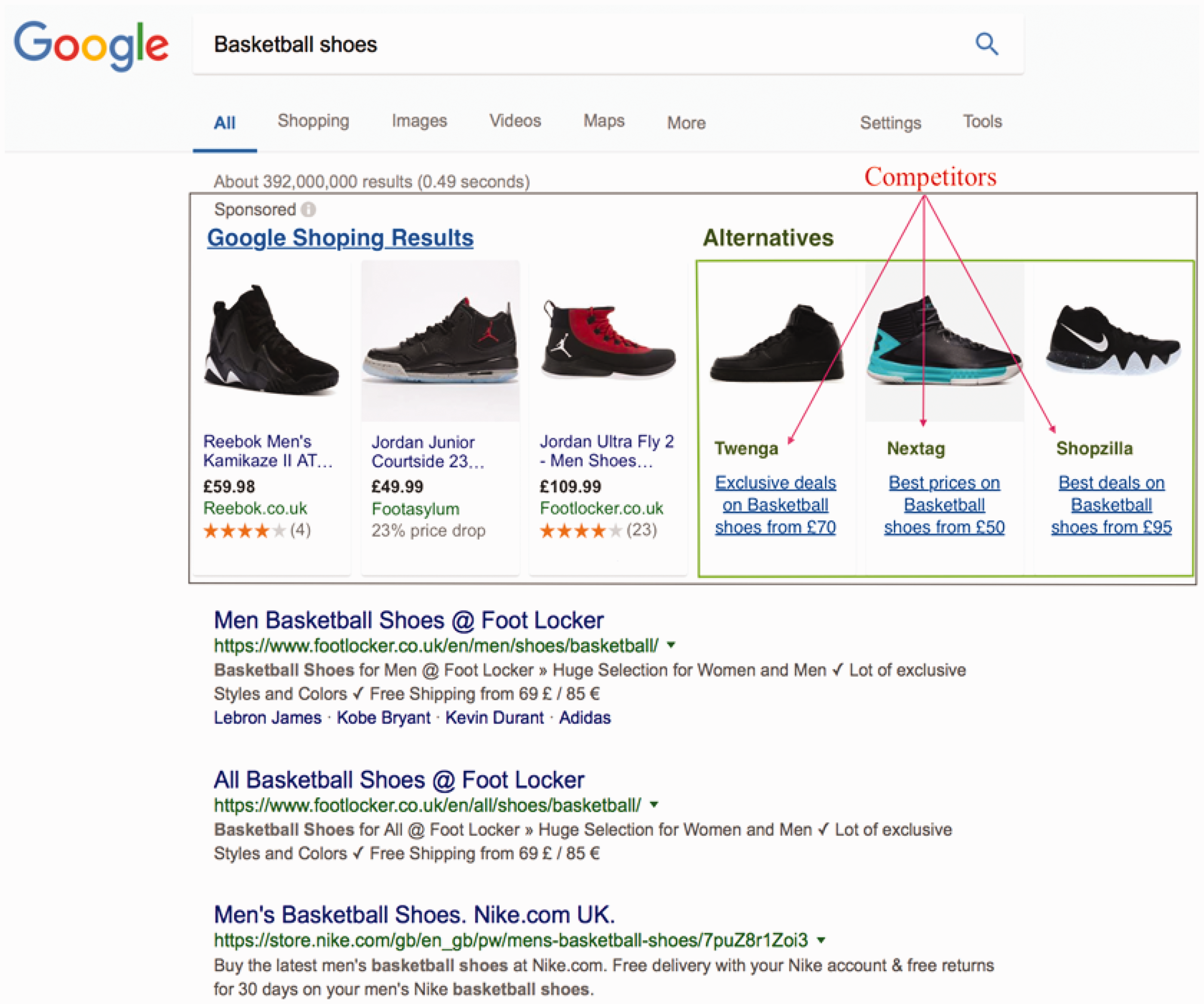Click the Google logo
The height and width of the screenshot is (1004, 1204).
pyautogui.click(x=92, y=46)
